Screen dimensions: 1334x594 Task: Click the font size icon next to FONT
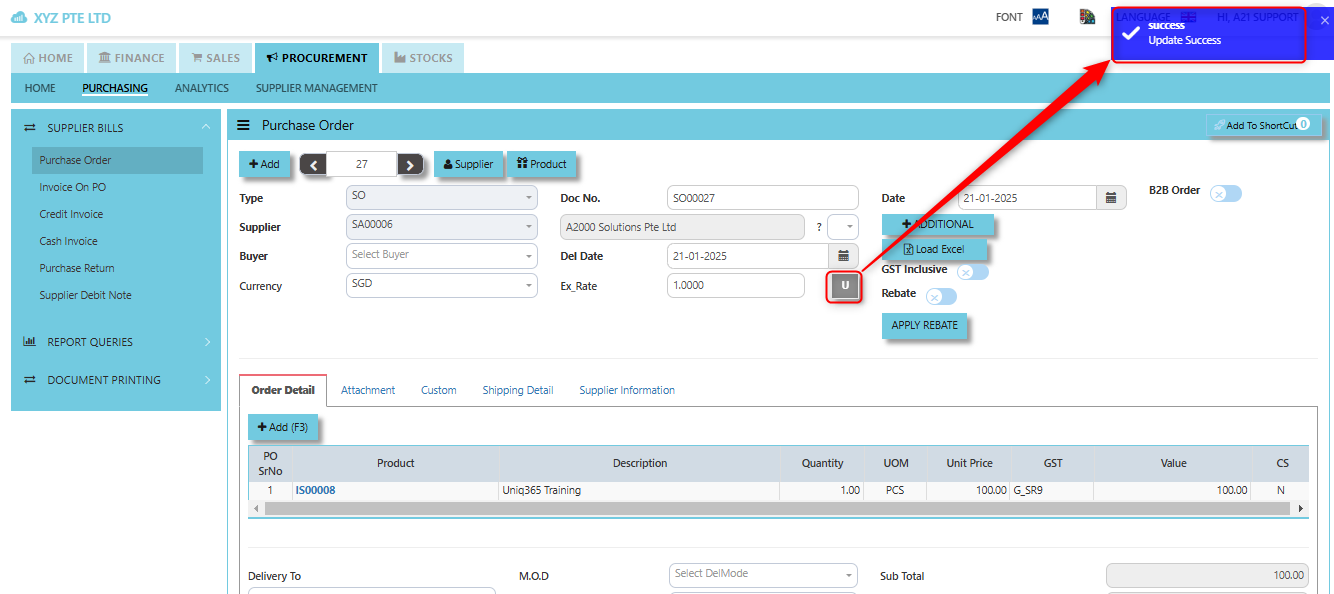(1040, 17)
